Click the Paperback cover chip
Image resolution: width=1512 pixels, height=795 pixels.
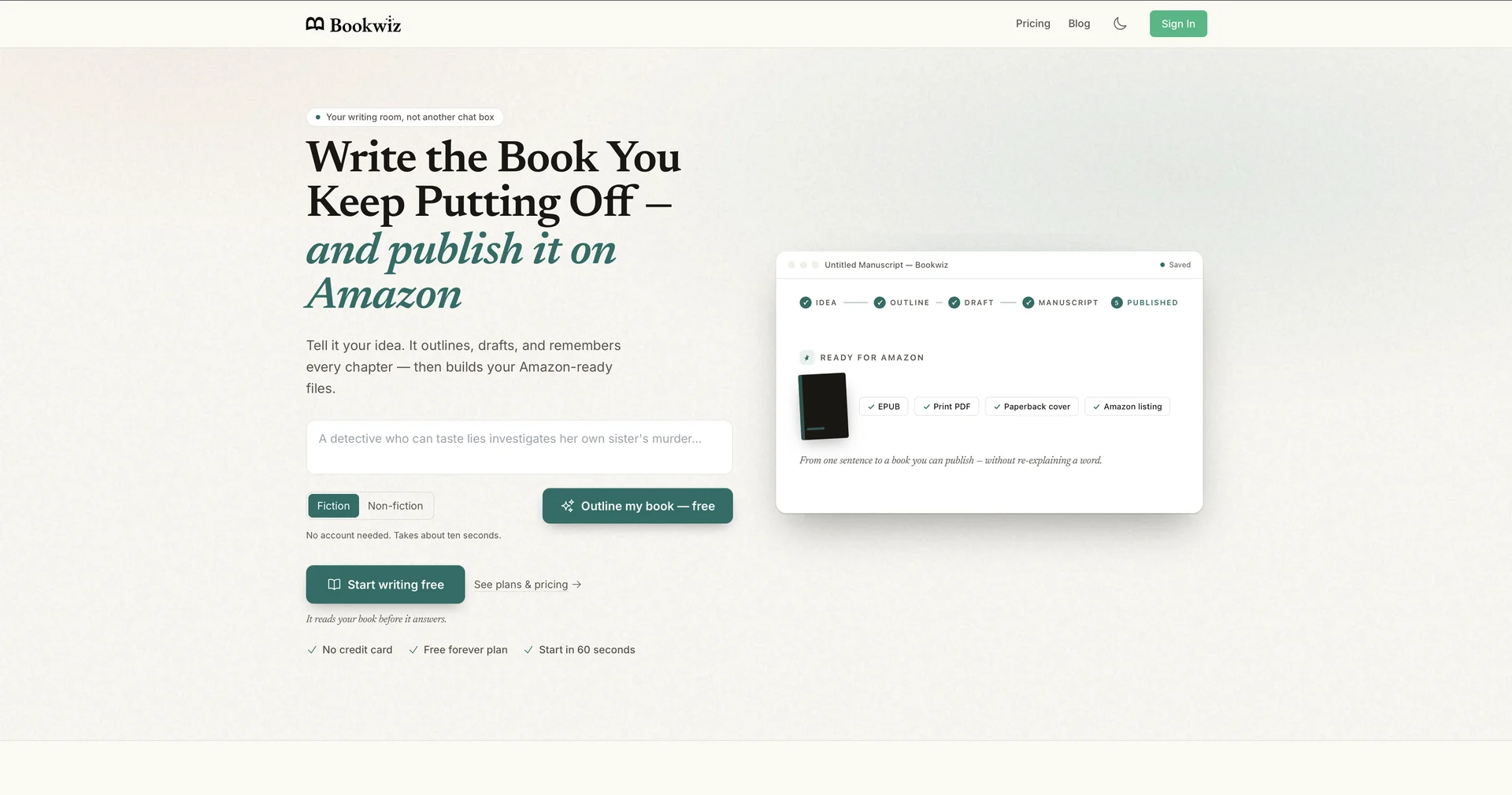point(1032,407)
